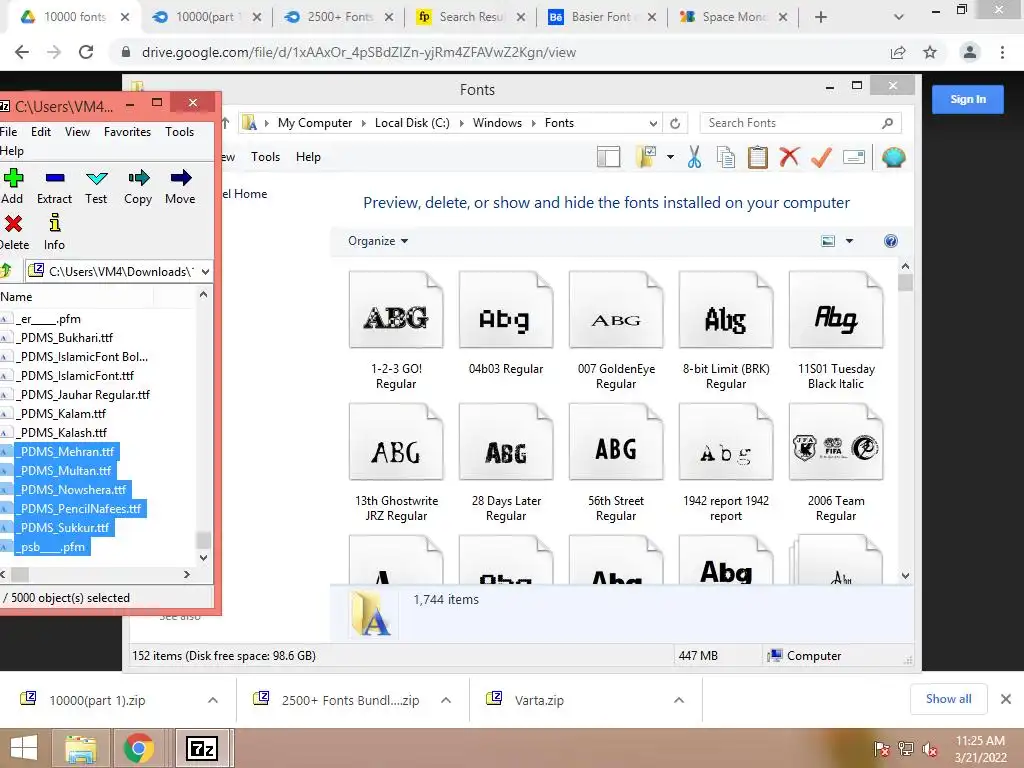
Task: Click the folder options icon with checkmark
Action: [x=647, y=157]
